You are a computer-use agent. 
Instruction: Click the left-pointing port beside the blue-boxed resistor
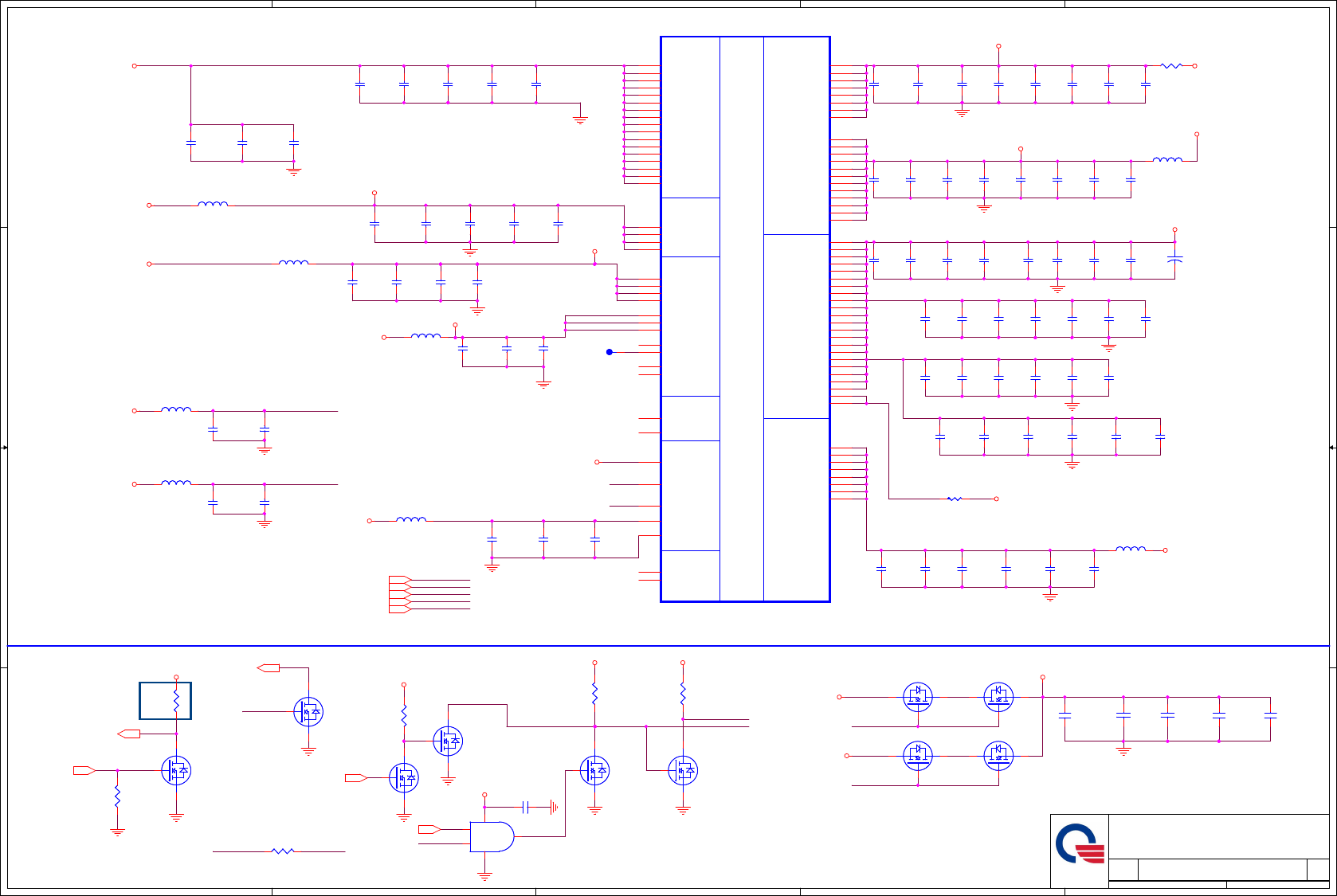point(128,734)
